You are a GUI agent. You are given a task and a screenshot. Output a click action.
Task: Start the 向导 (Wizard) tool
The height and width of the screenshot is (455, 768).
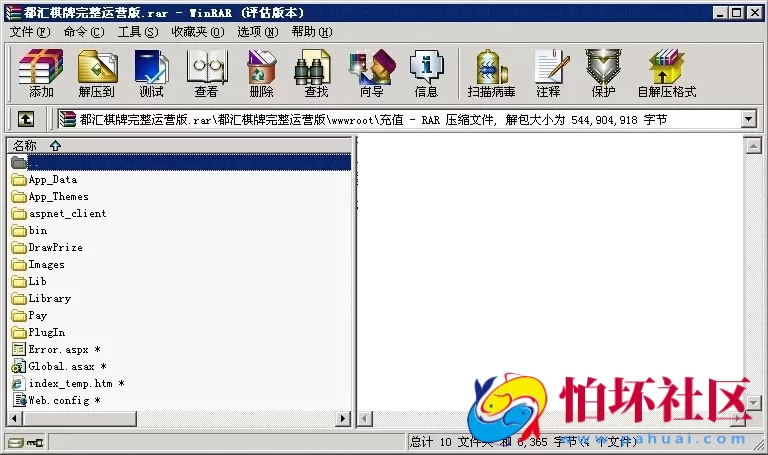click(371, 73)
